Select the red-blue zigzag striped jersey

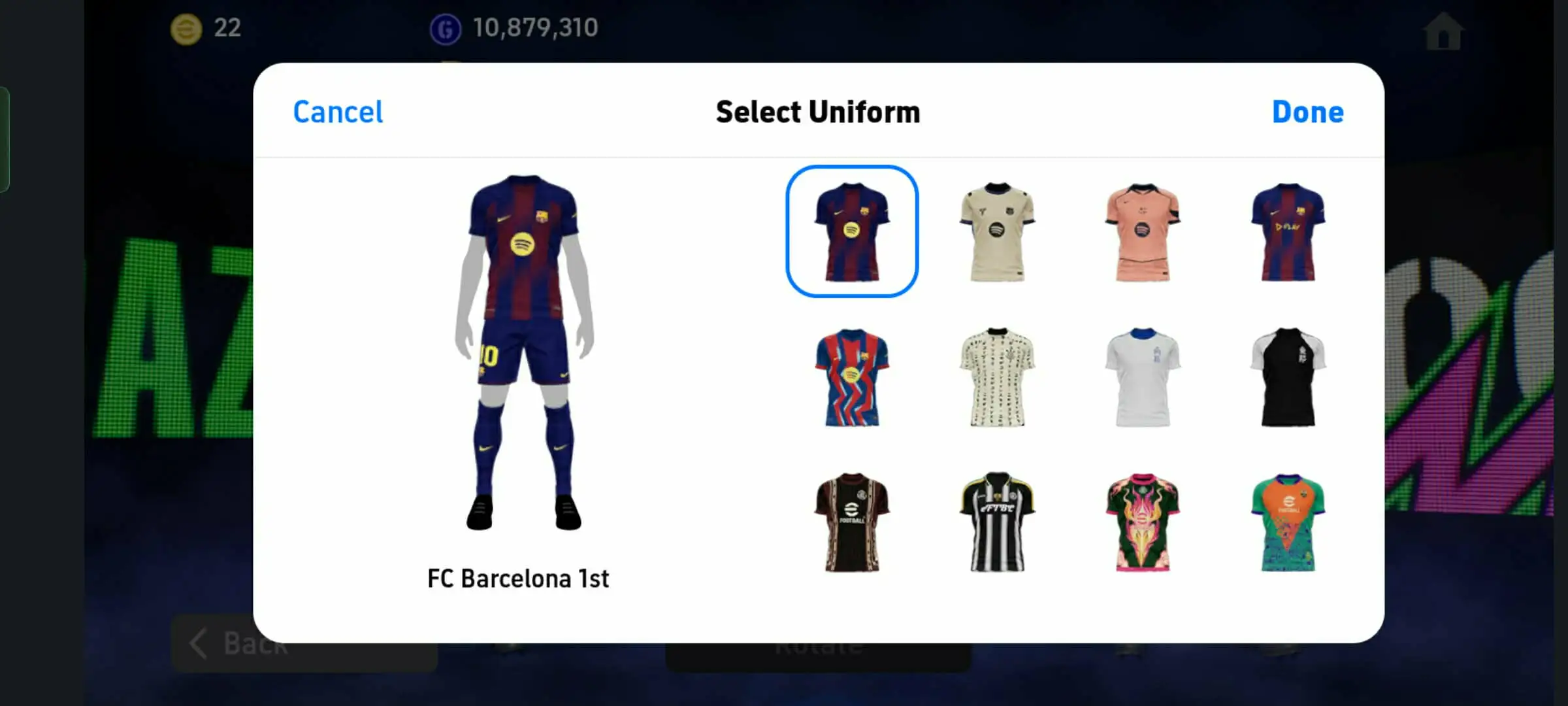pos(852,378)
